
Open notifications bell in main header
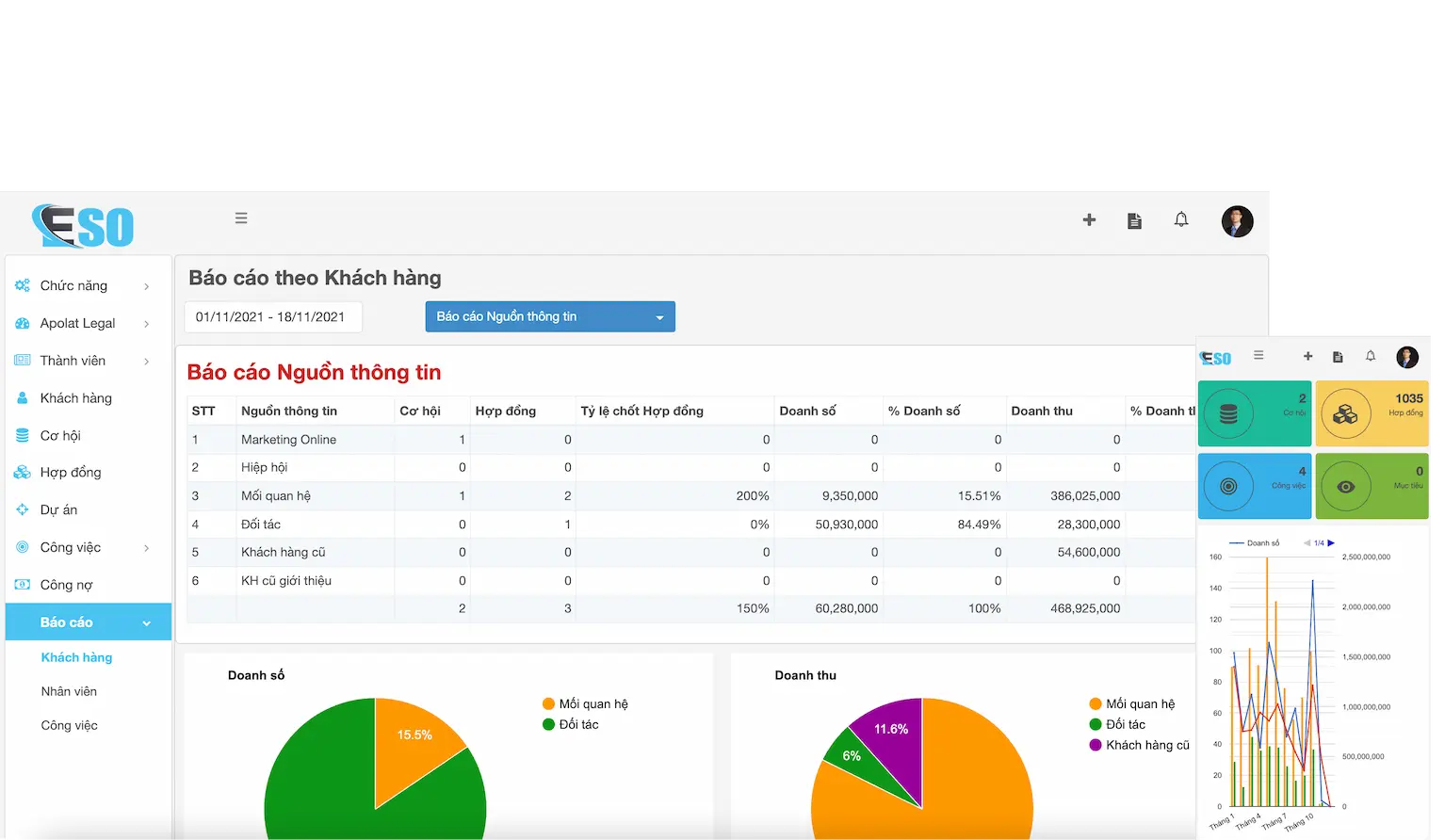point(1181,219)
